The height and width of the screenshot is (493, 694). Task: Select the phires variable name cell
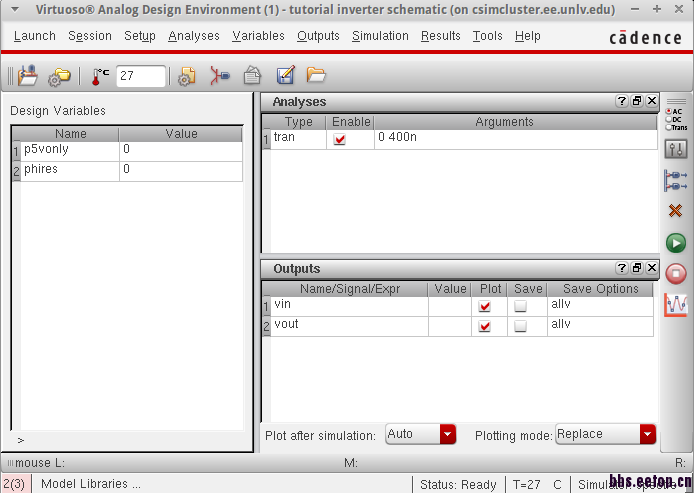pyautogui.click(x=70, y=171)
